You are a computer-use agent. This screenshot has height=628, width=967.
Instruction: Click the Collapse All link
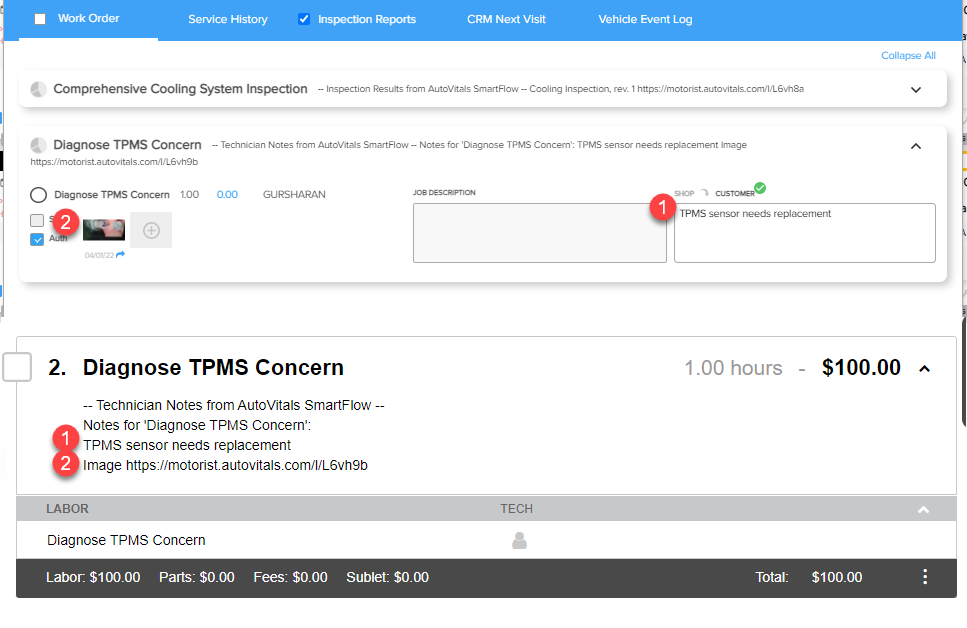click(x=908, y=56)
